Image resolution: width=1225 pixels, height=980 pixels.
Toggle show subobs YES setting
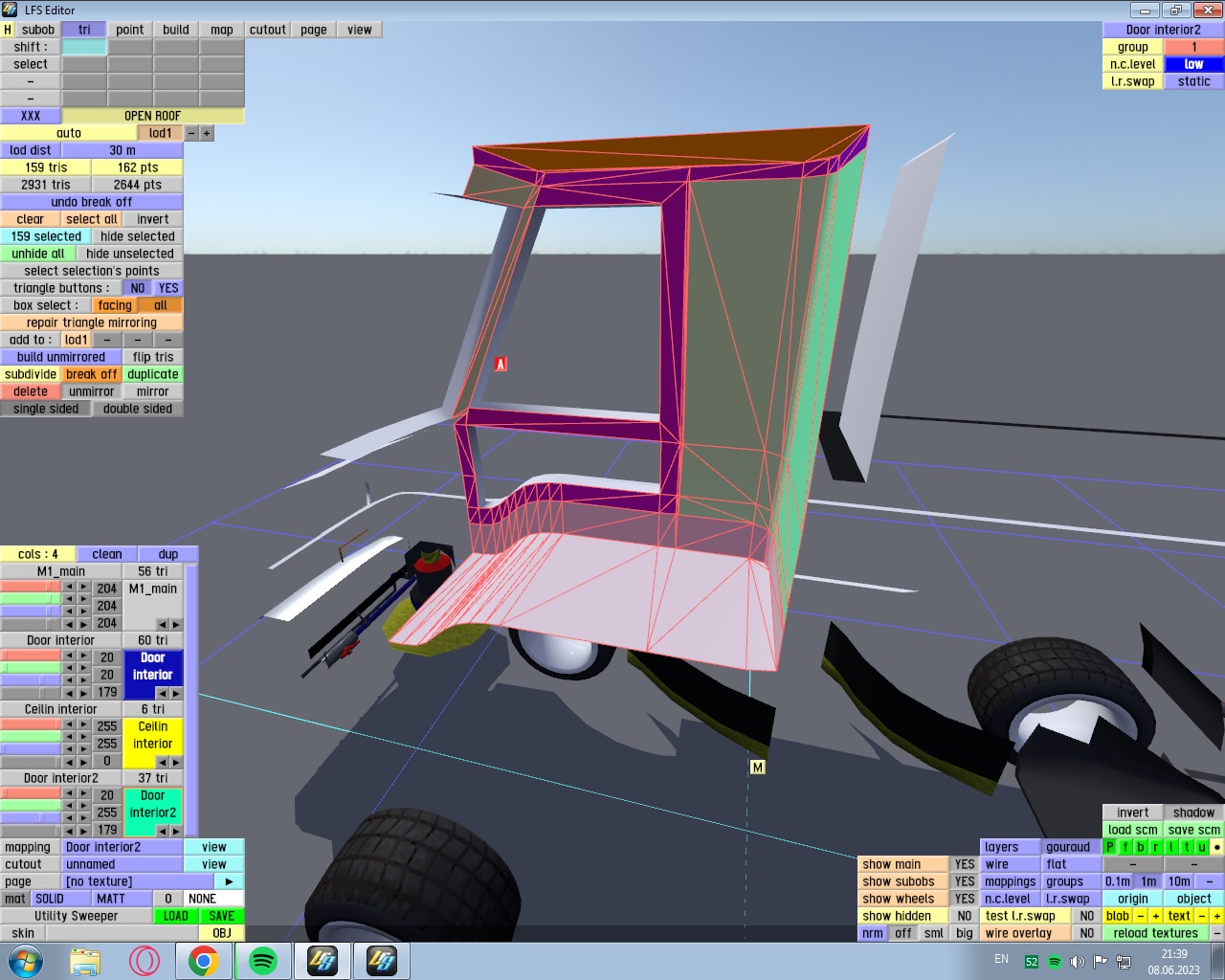pos(965,881)
